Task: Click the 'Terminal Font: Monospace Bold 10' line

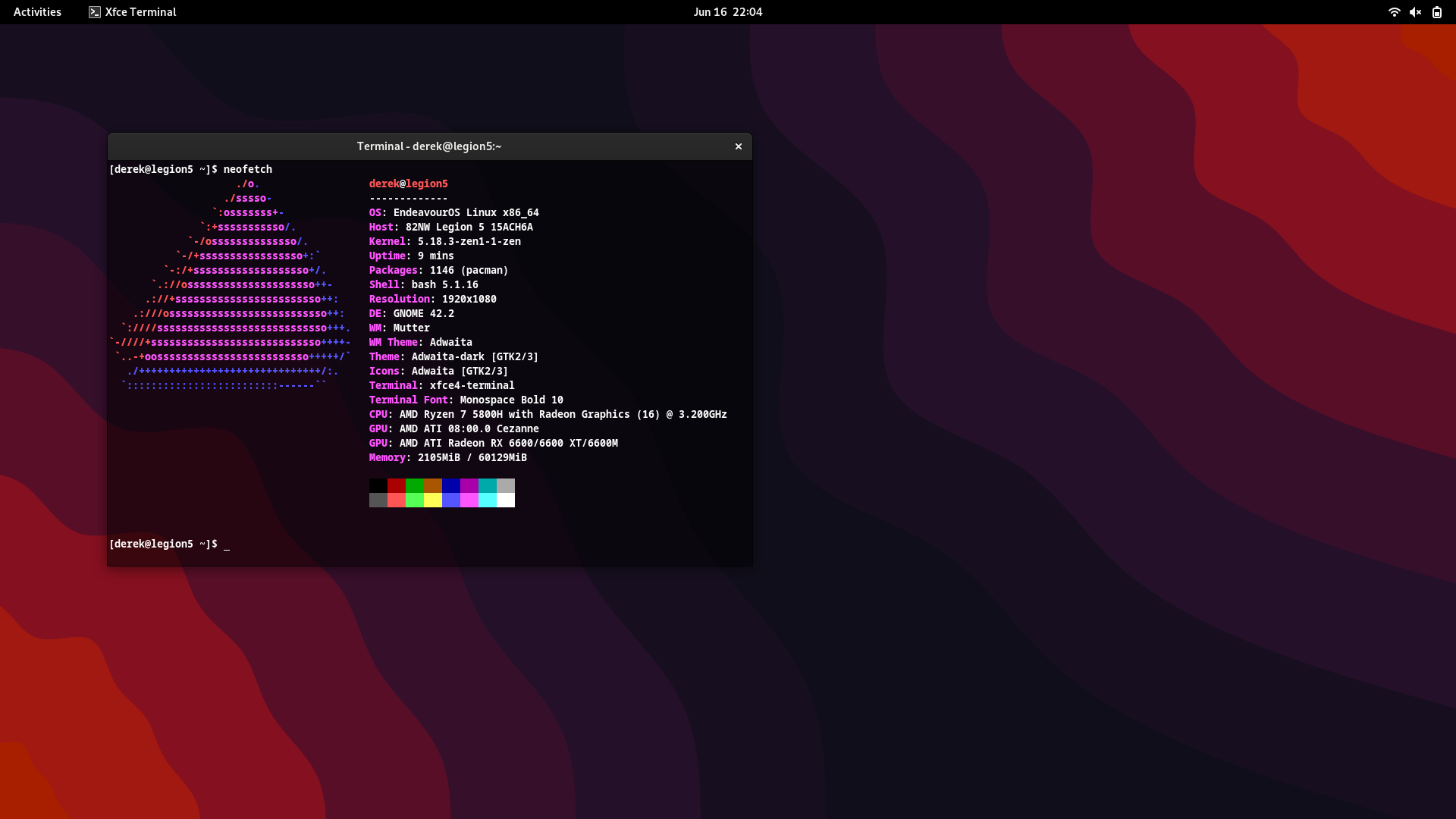Action: 466,400
